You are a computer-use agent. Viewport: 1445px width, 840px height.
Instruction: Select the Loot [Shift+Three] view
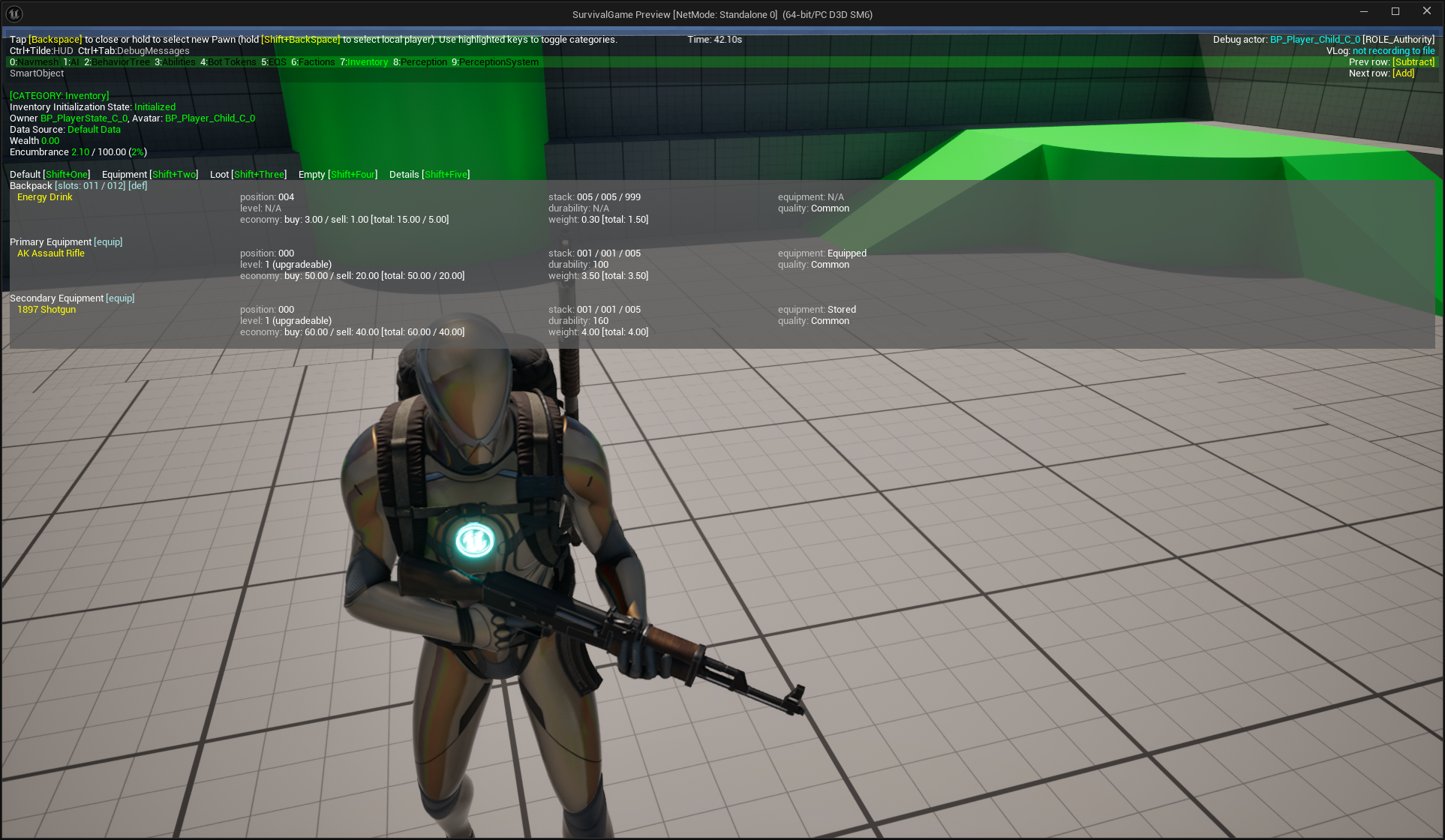coord(248,175)
